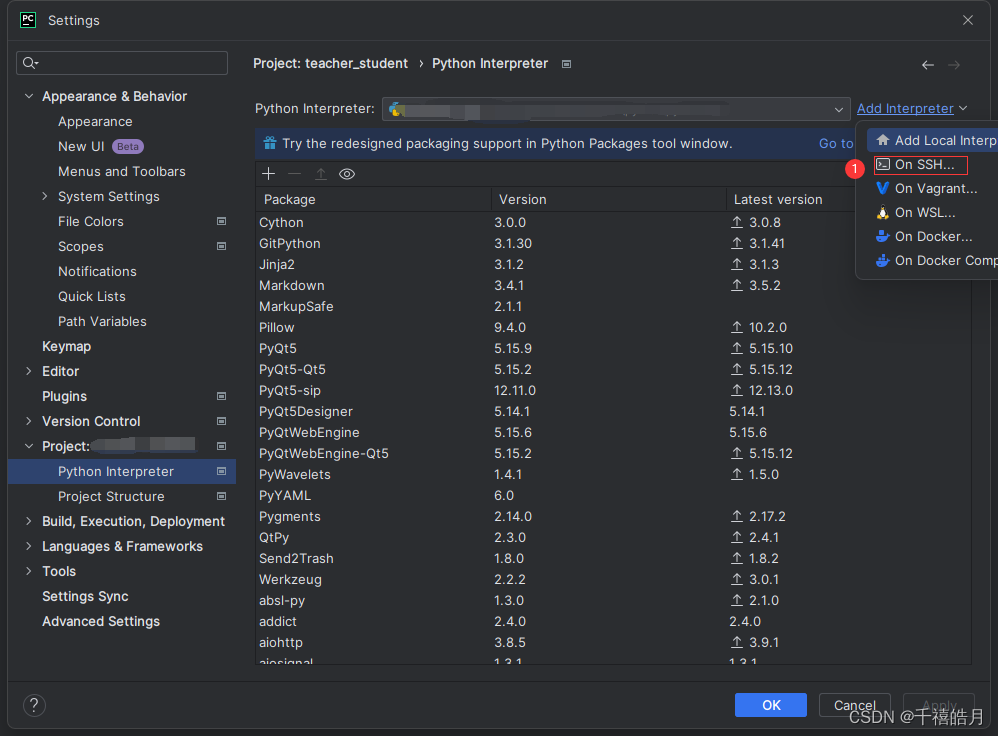Open the Appearance settings page
Image resolution: width=998 pixels, height=736 pixels.
pos(95,122)
